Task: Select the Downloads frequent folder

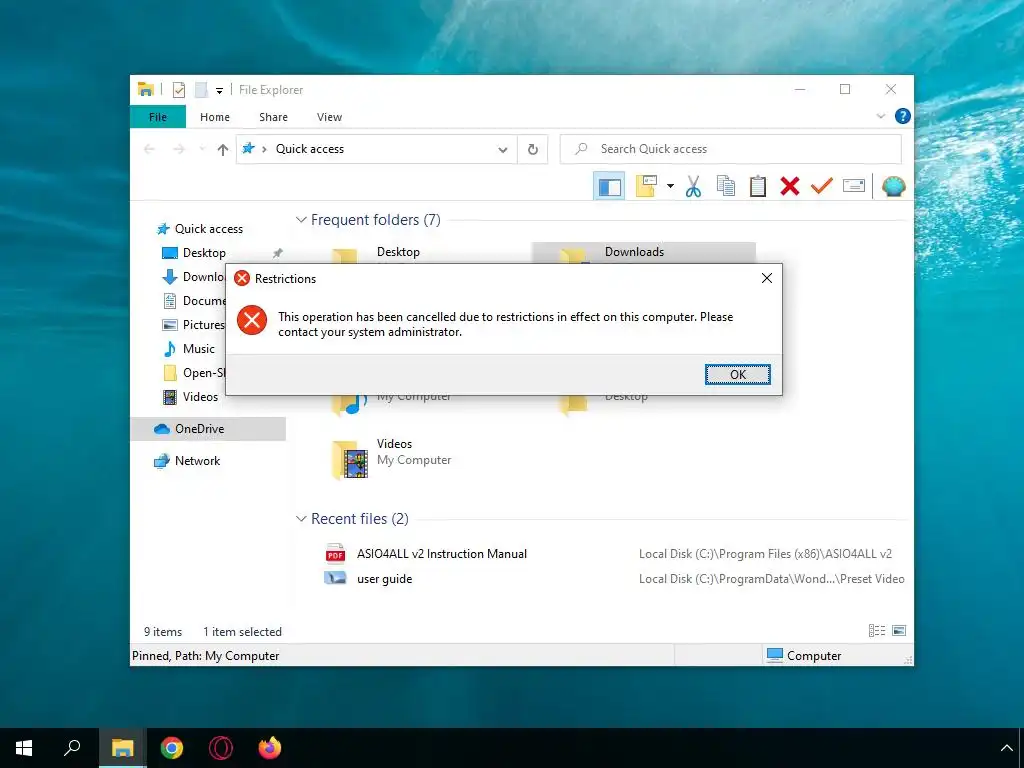Action: (643, 253)
